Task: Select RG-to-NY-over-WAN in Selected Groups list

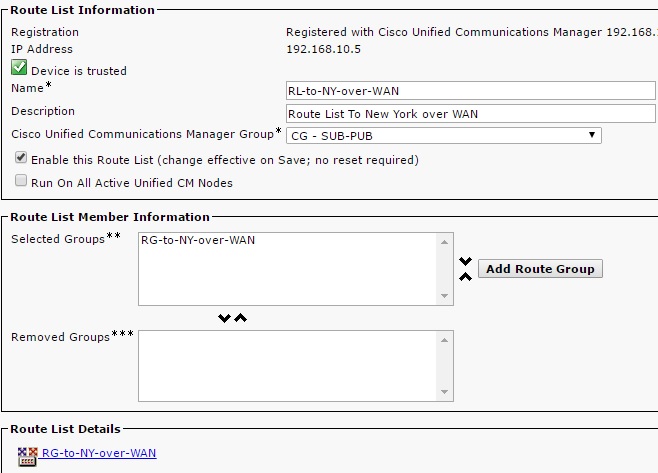Action: point(198,240)
